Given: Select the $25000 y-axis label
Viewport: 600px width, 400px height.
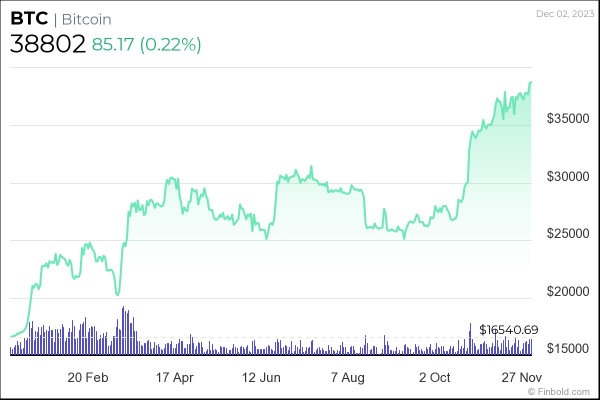Looking at the screenshot, I should click(x=565, y=234).
